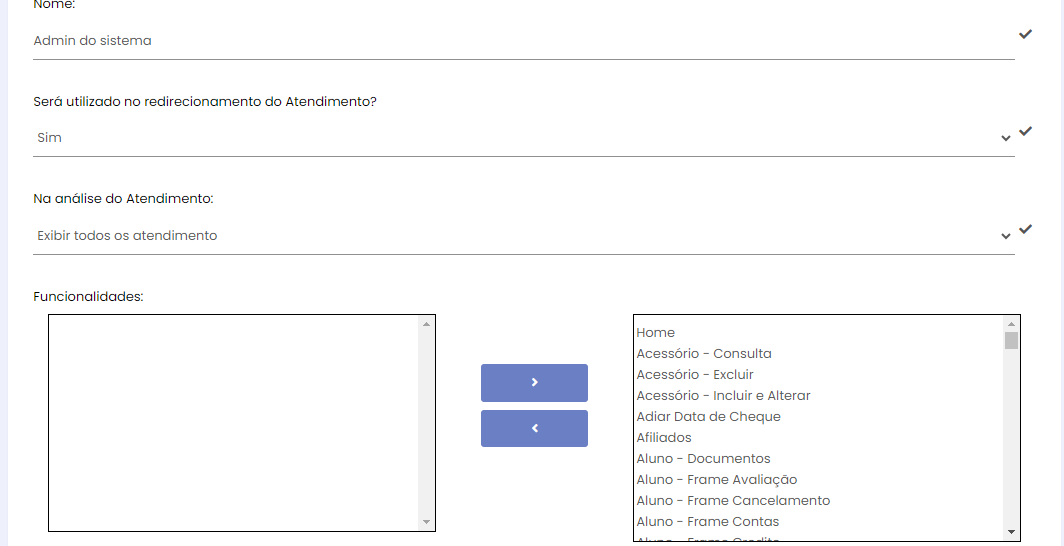Click the move-left arrow button
Image resolution: width=1064 pixels, height=546 pixels.
[534, 428]
